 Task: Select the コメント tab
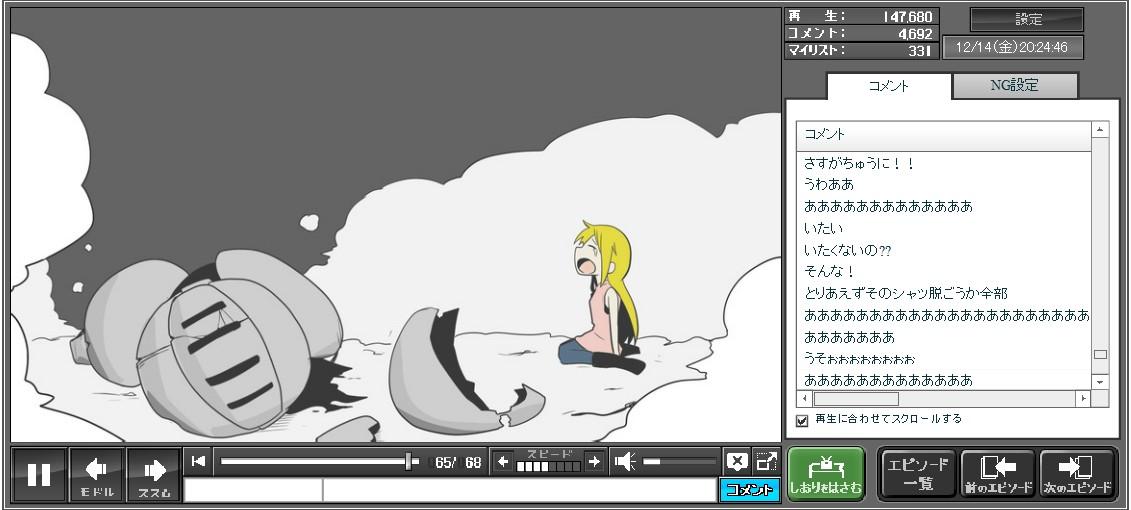(x=888, y=86)
